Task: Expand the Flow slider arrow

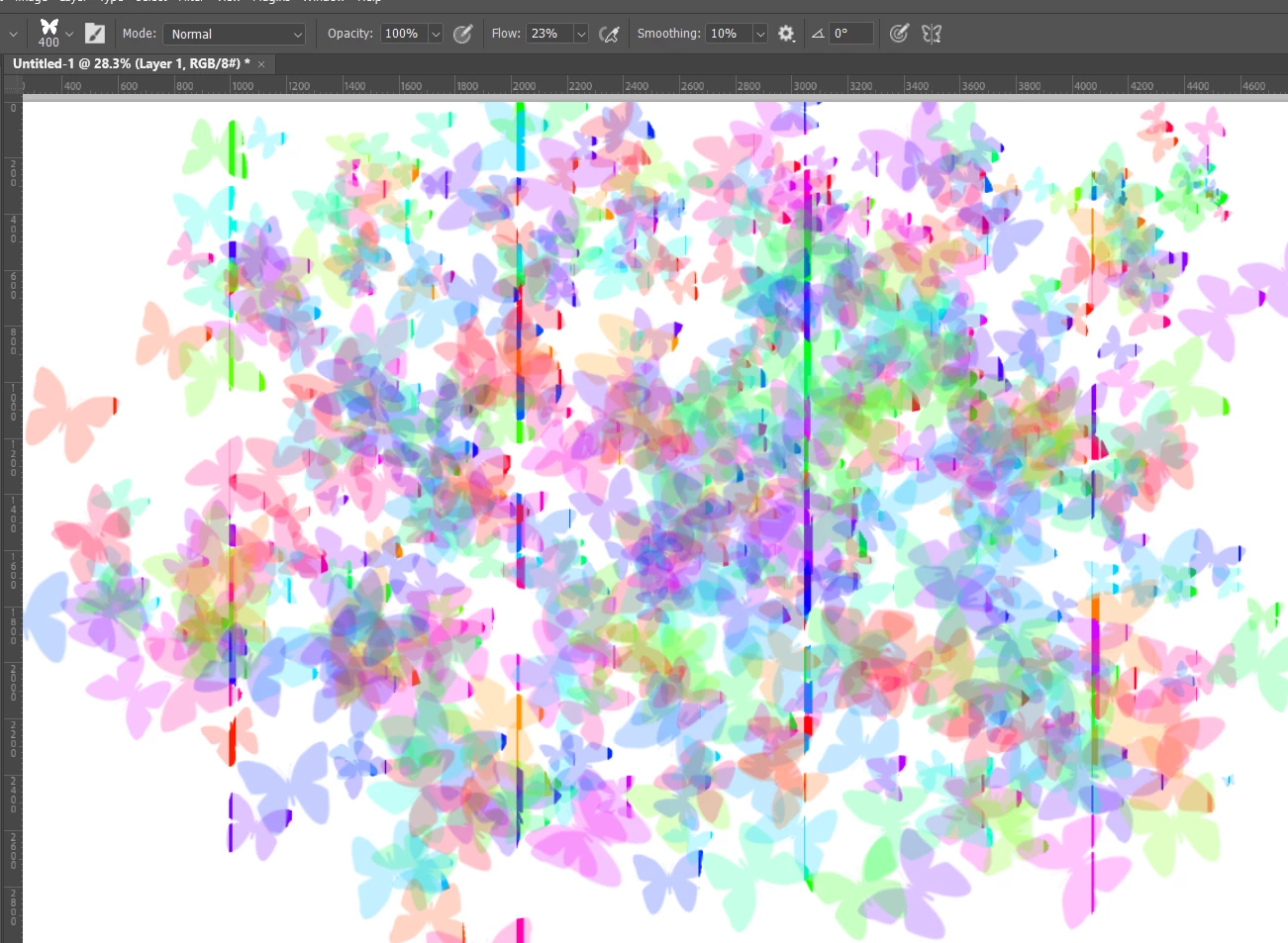Action: coord(581,34)
